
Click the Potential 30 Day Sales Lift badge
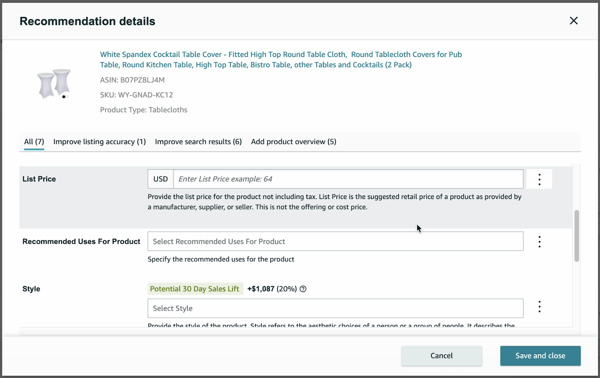(x=195, y=289)
